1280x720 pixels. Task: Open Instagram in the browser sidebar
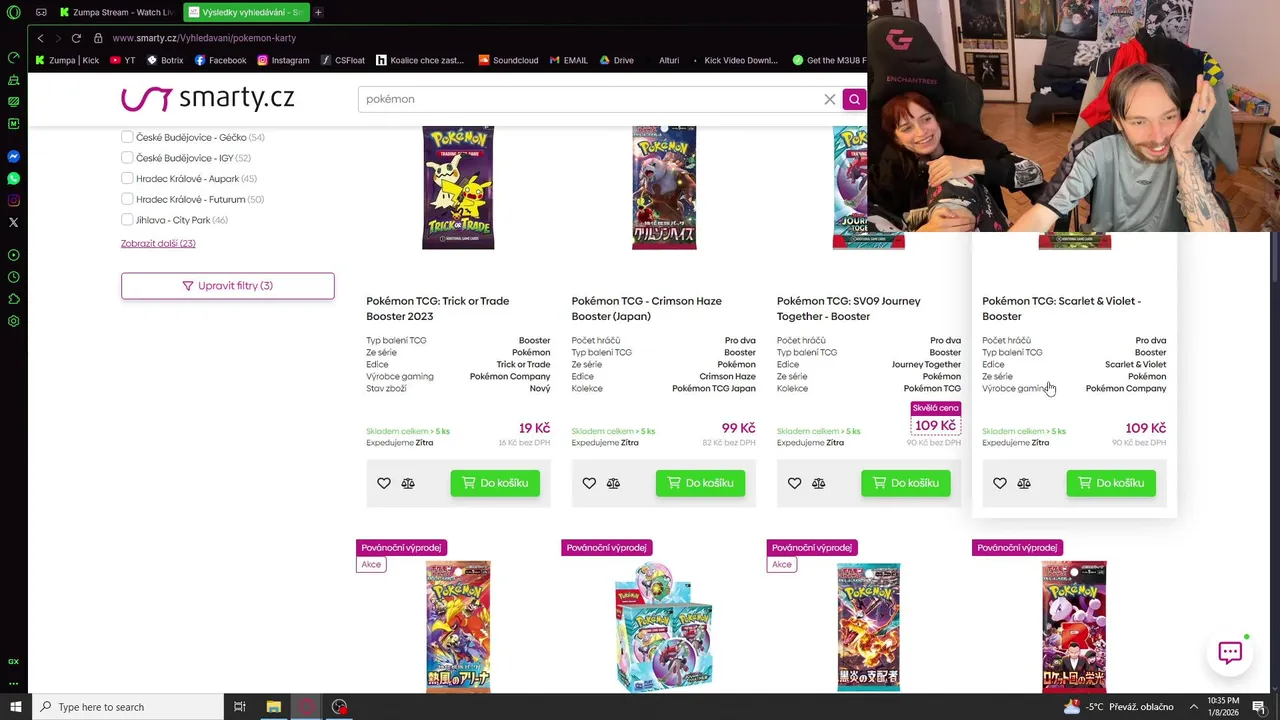tap(13, 200)
